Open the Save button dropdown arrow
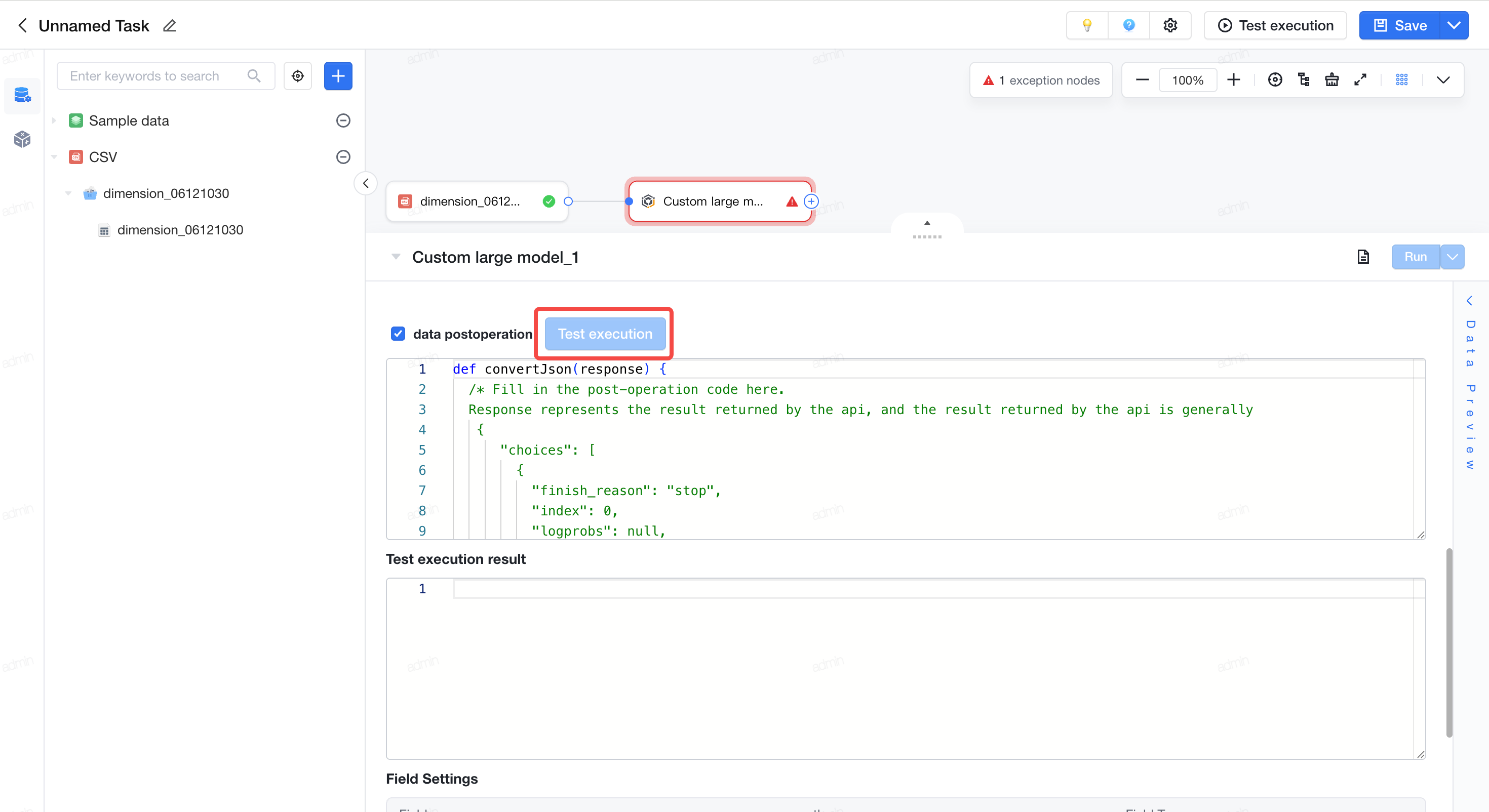Screen dimensions: 1489x812 click(x=1454, y=25)
